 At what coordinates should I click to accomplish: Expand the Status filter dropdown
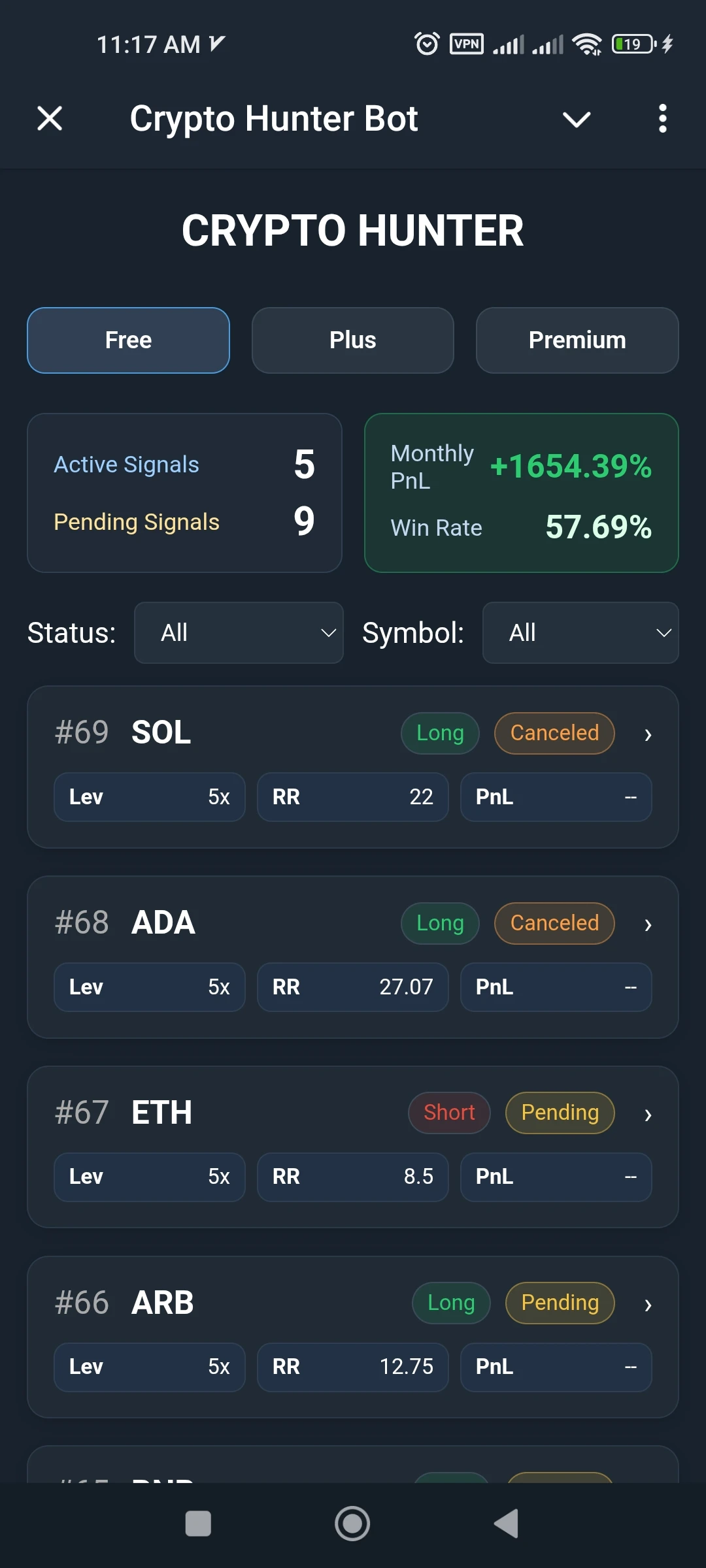tap(239, 633)
